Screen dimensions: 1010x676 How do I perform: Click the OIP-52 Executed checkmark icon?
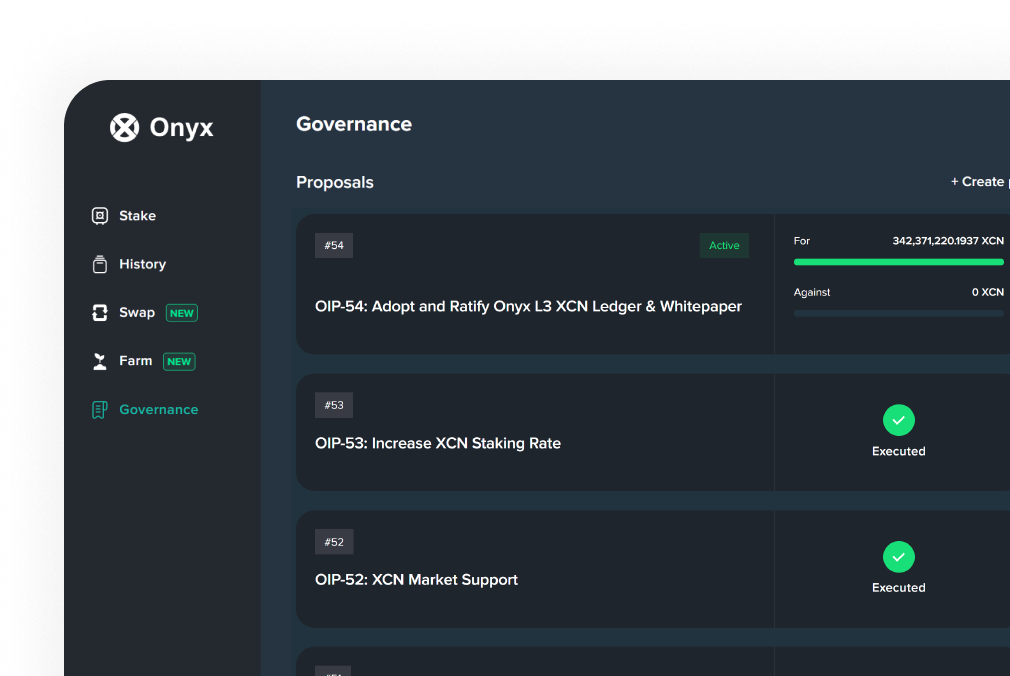click(898, 557)
